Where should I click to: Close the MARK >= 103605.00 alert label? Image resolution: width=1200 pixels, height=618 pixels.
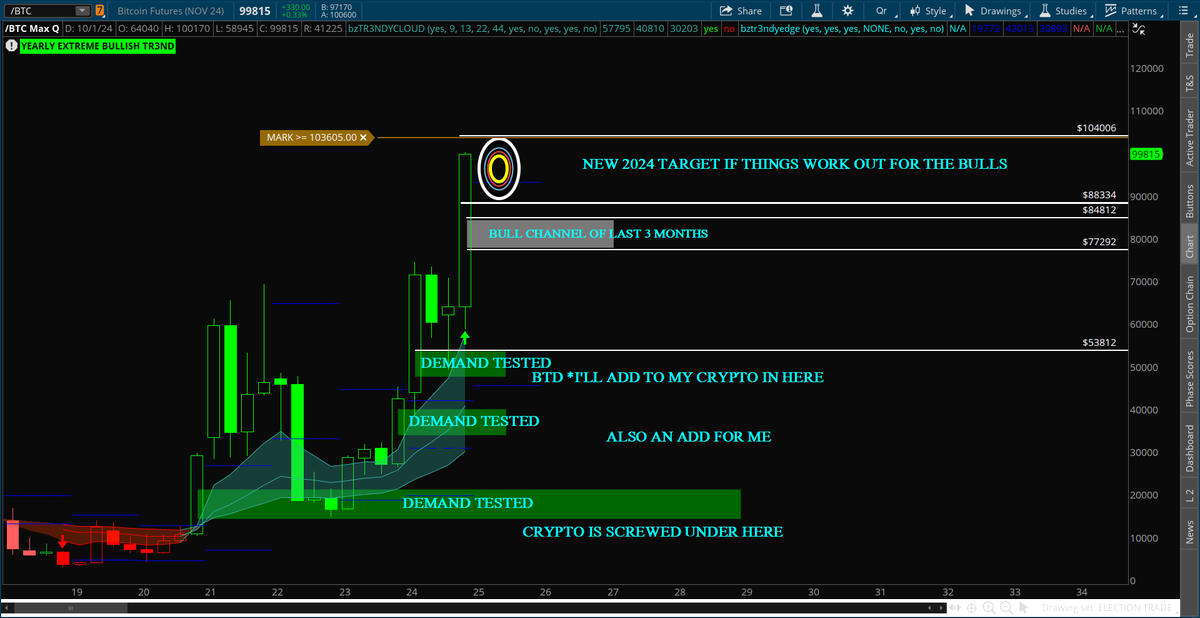[364, 137]
